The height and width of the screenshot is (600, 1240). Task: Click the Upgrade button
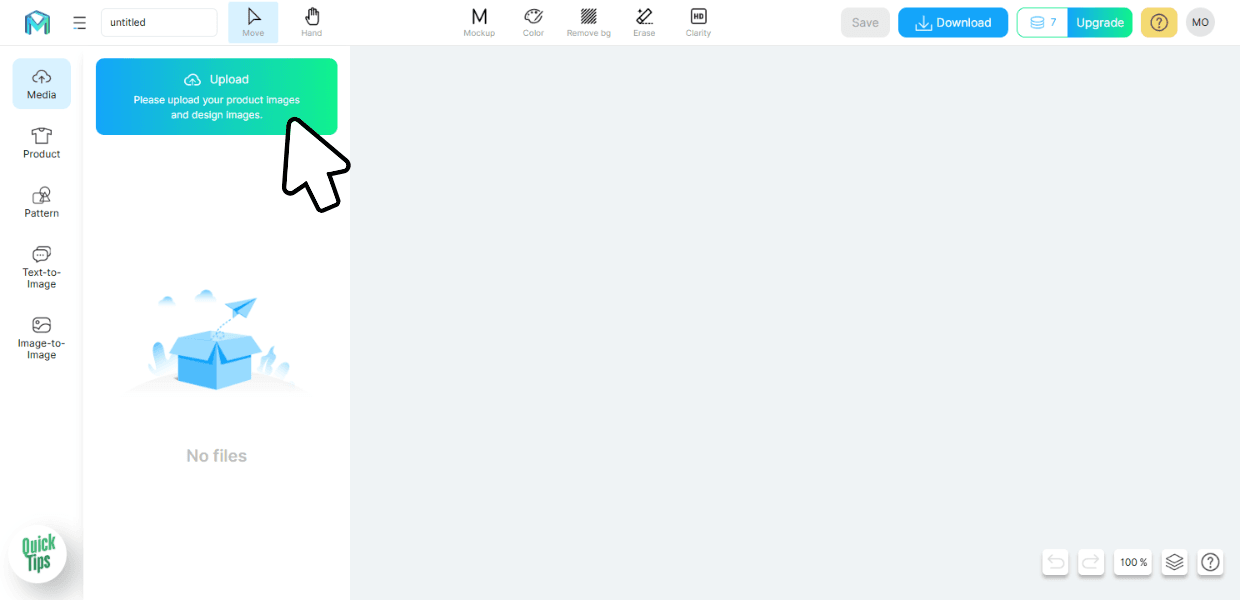1100,23
